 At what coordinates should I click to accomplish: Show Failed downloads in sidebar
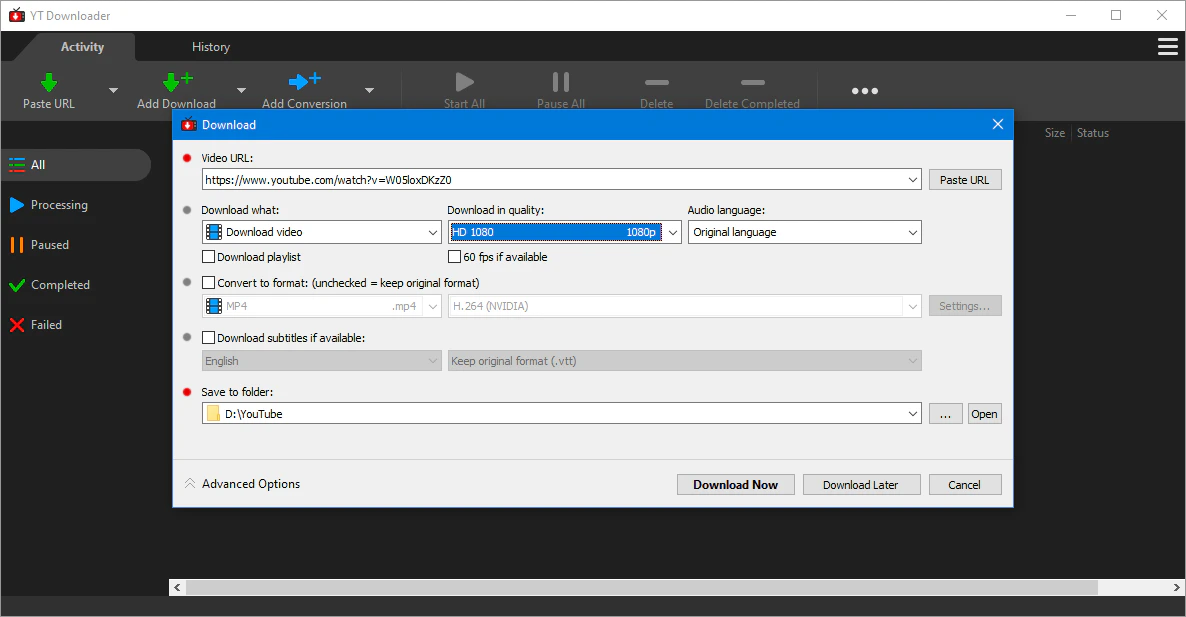[46, 325]
